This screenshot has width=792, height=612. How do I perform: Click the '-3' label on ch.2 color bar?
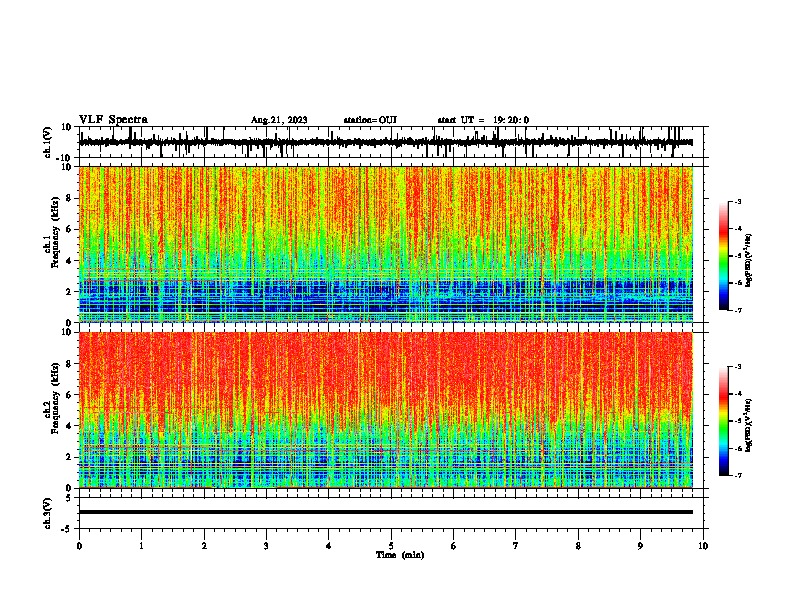click(738, 367)
